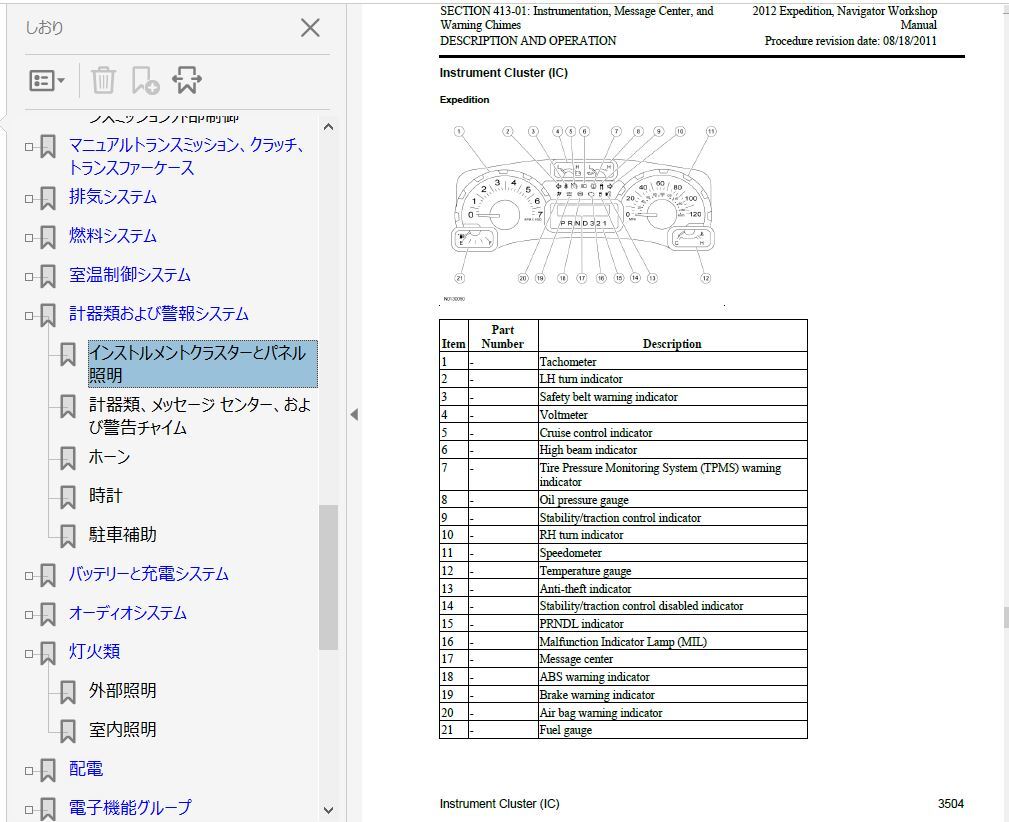Click the bookmark icon beside 室内照明
Viewport: 1009px width, 822px height.
coord(68,731)
